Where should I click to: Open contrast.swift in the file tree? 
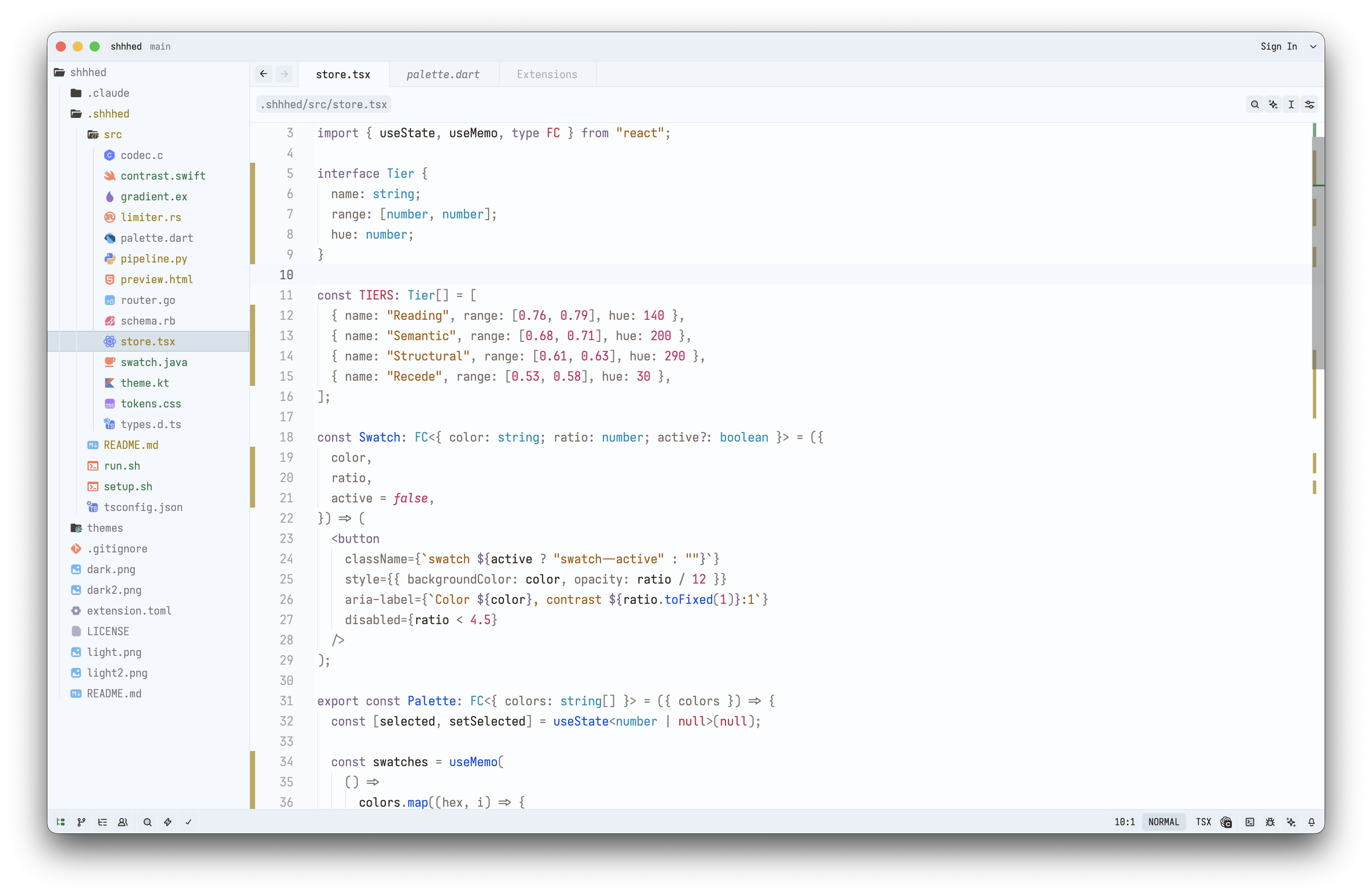(149, 176)
